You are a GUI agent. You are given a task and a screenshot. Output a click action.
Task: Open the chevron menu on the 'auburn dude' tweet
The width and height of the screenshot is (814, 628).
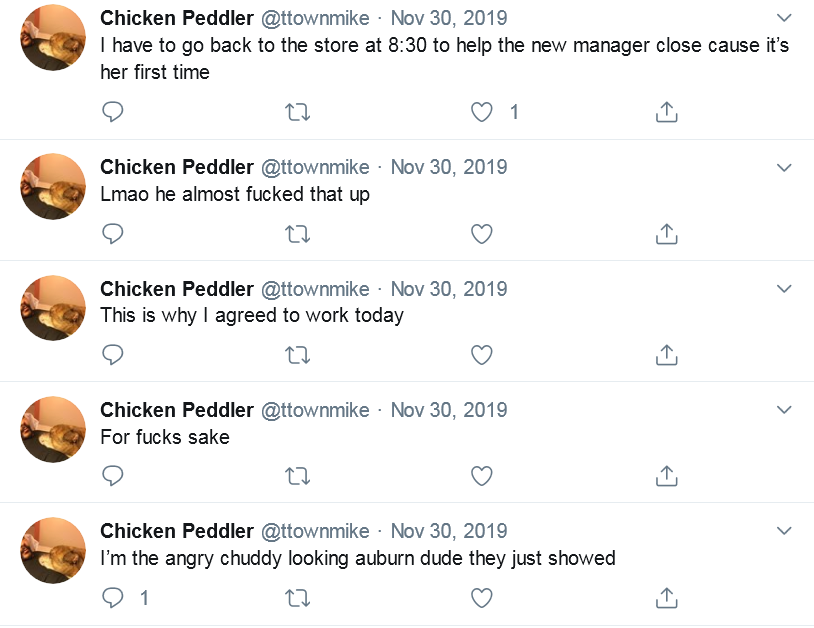click(784, 531)
